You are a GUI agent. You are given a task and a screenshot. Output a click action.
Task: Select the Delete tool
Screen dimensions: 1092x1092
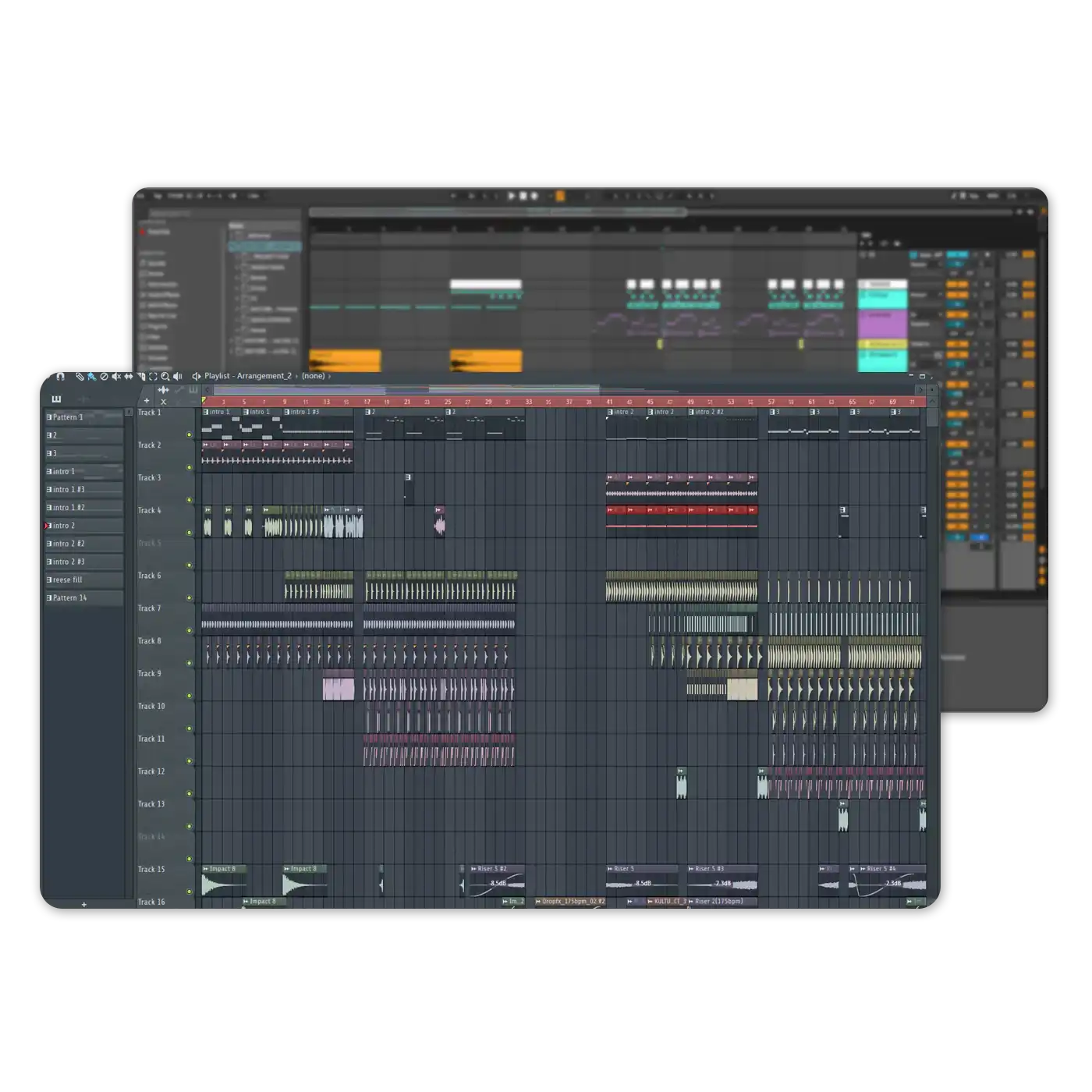click(x=104, y=377)
